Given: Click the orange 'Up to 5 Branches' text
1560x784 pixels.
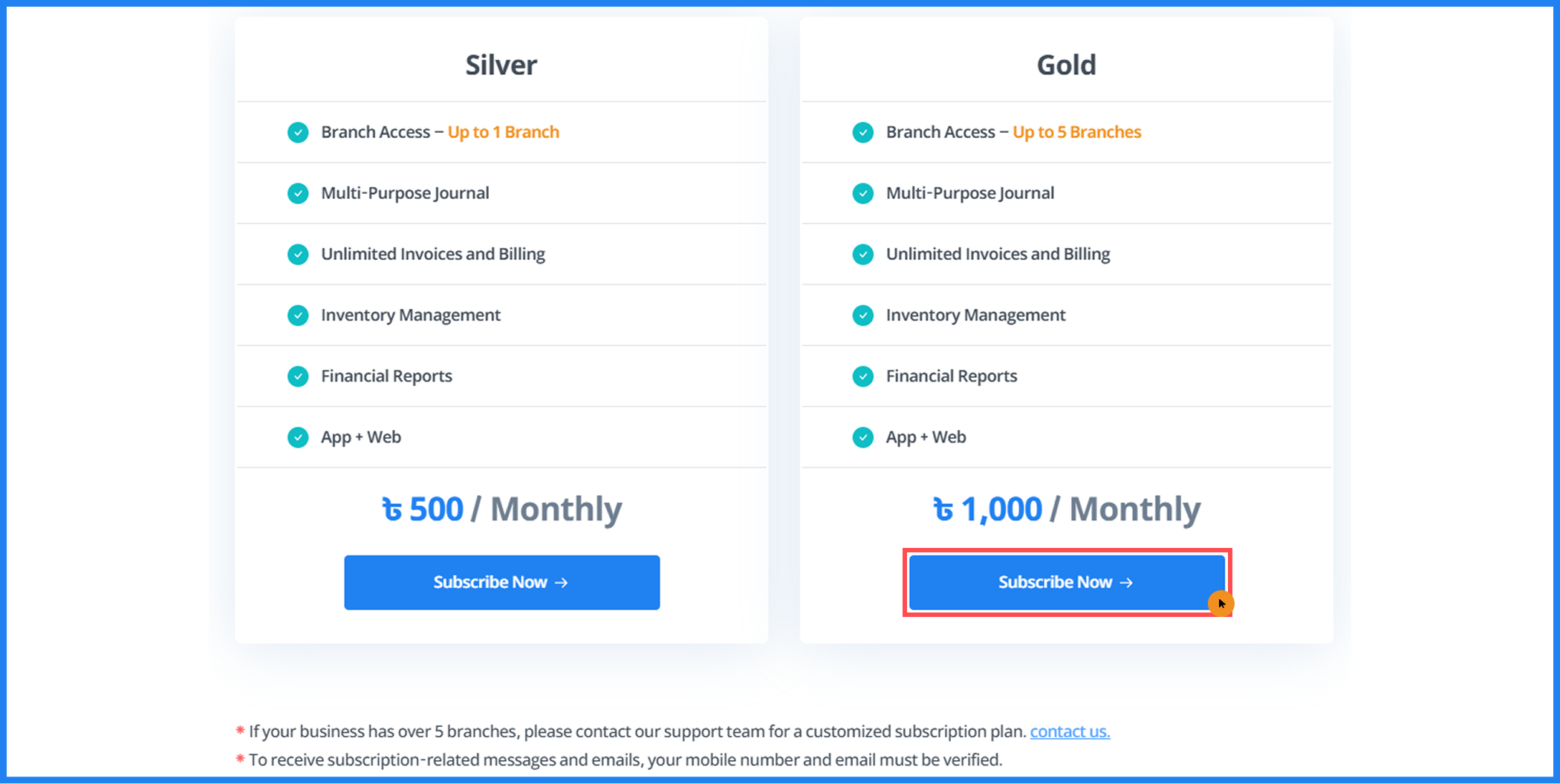Looking at the screenshot, I should 1076,132.
